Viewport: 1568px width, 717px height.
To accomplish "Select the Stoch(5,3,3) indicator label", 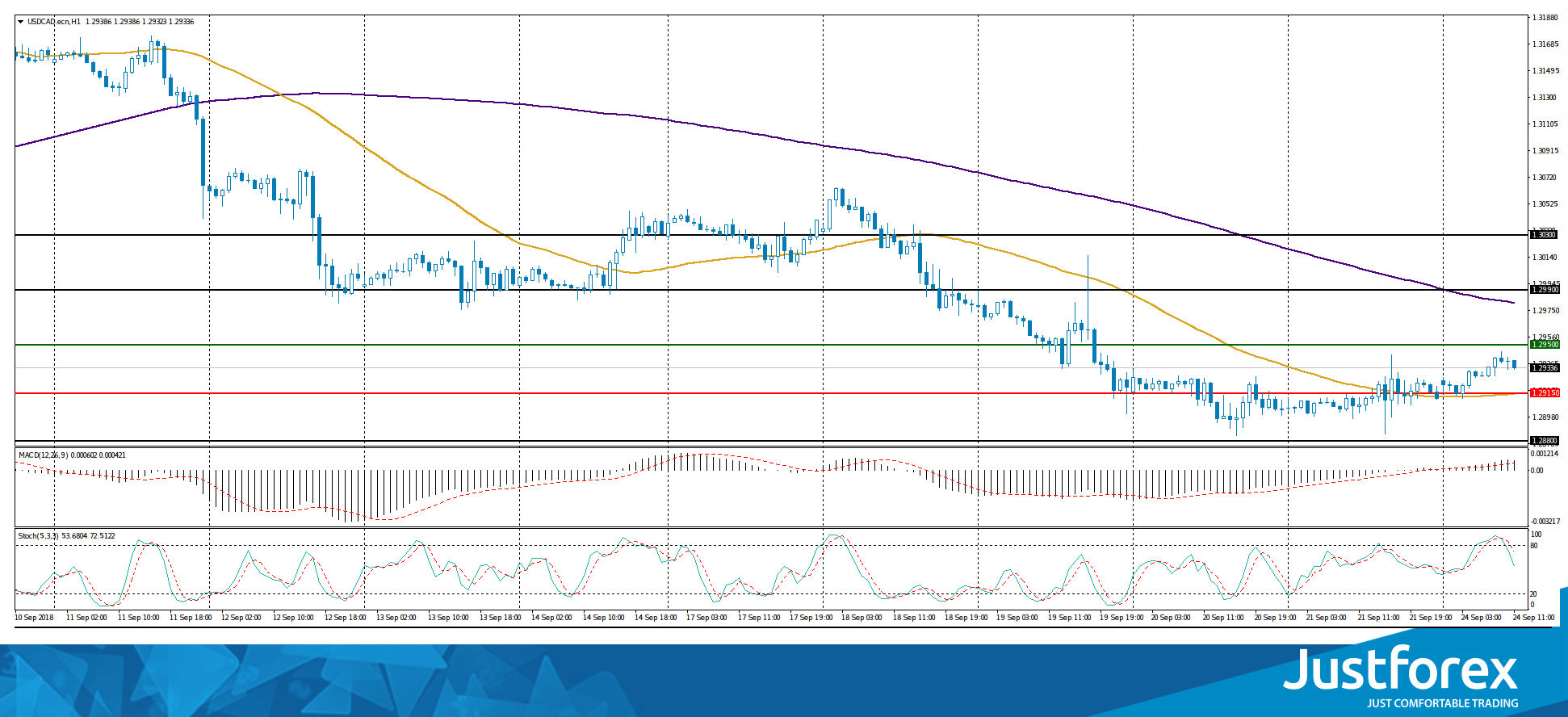I will click(x=38, y=535).
